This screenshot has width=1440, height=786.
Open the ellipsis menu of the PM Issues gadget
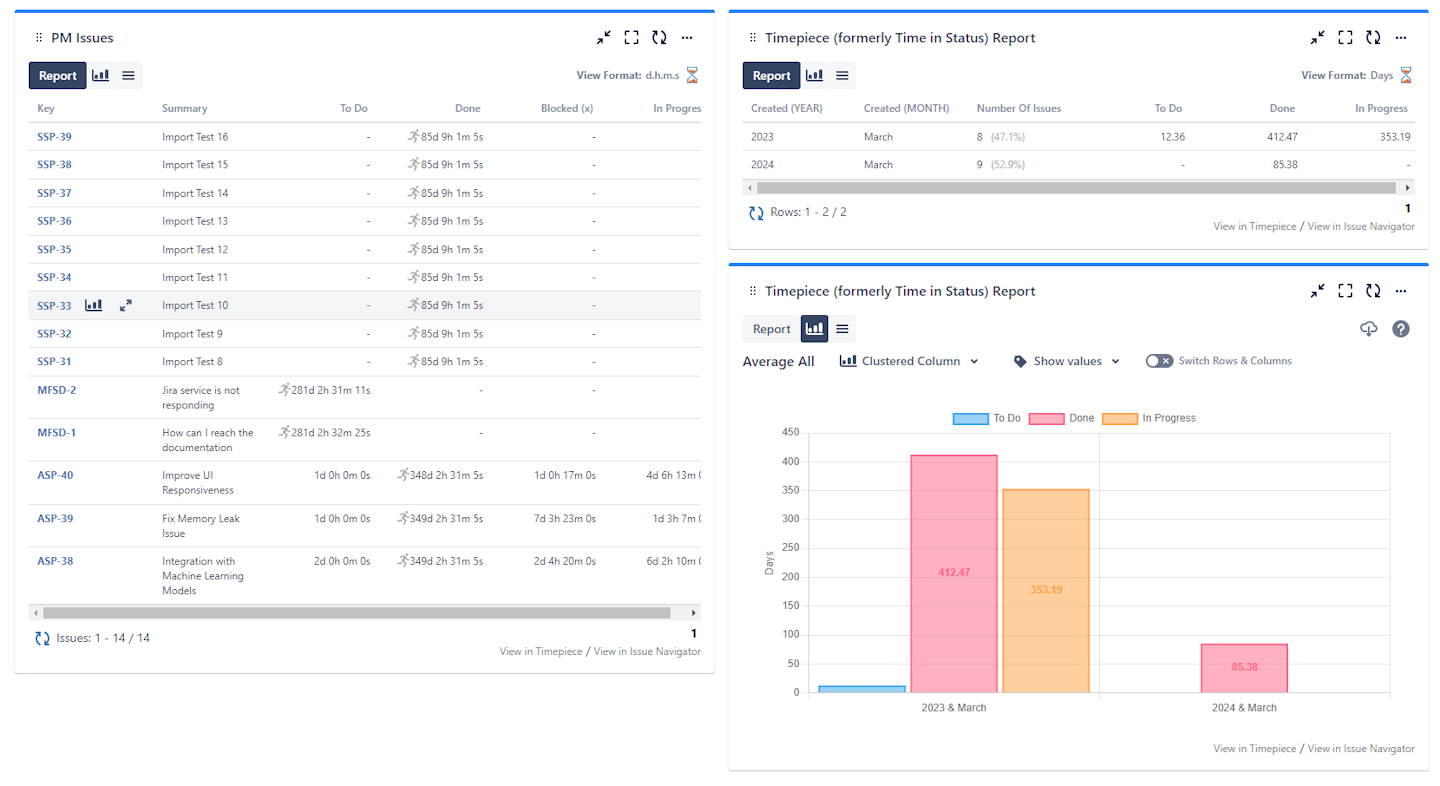[687, 37]
